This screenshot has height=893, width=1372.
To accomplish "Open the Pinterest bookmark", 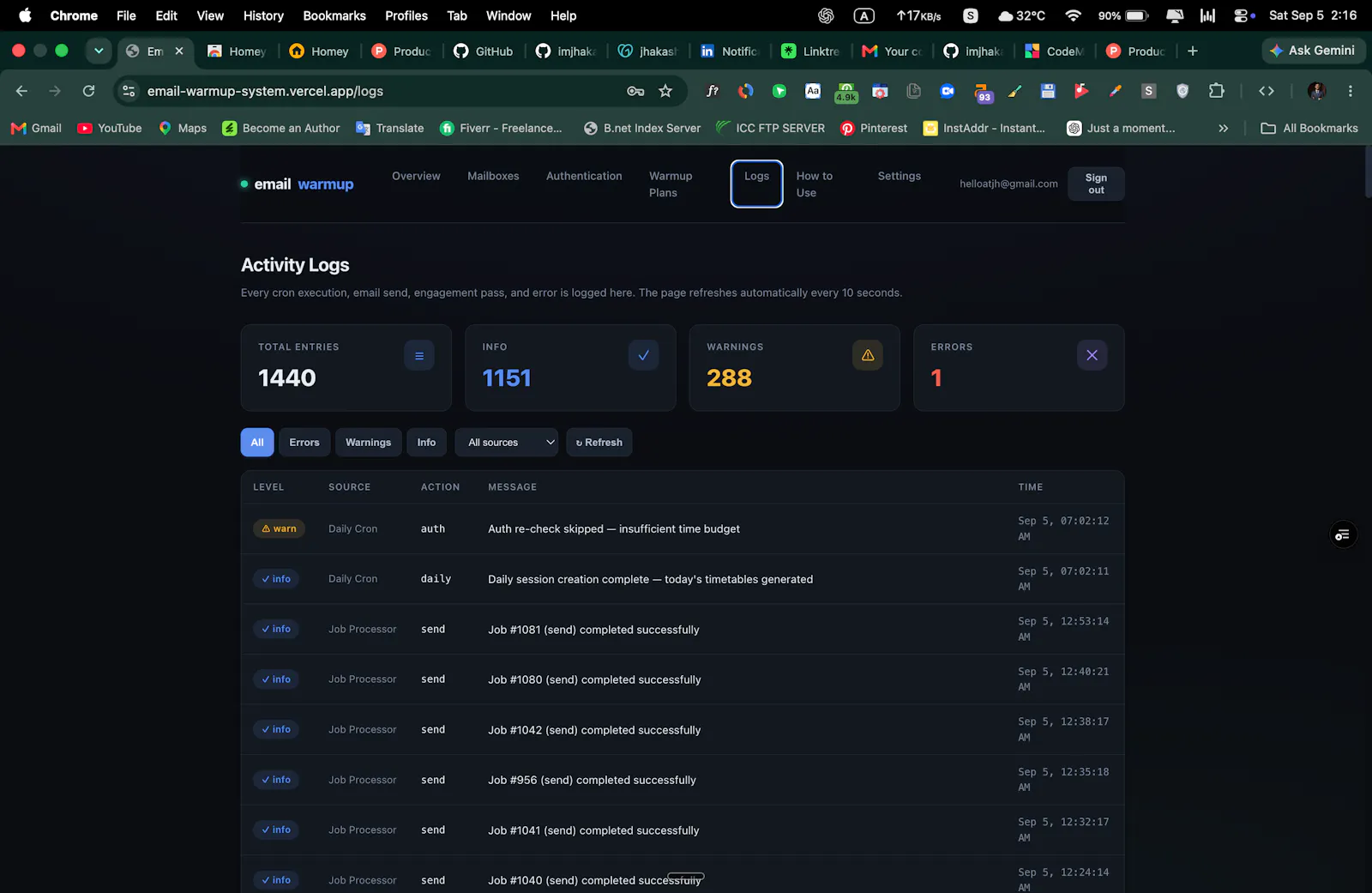I will click(x=874, y=129).
